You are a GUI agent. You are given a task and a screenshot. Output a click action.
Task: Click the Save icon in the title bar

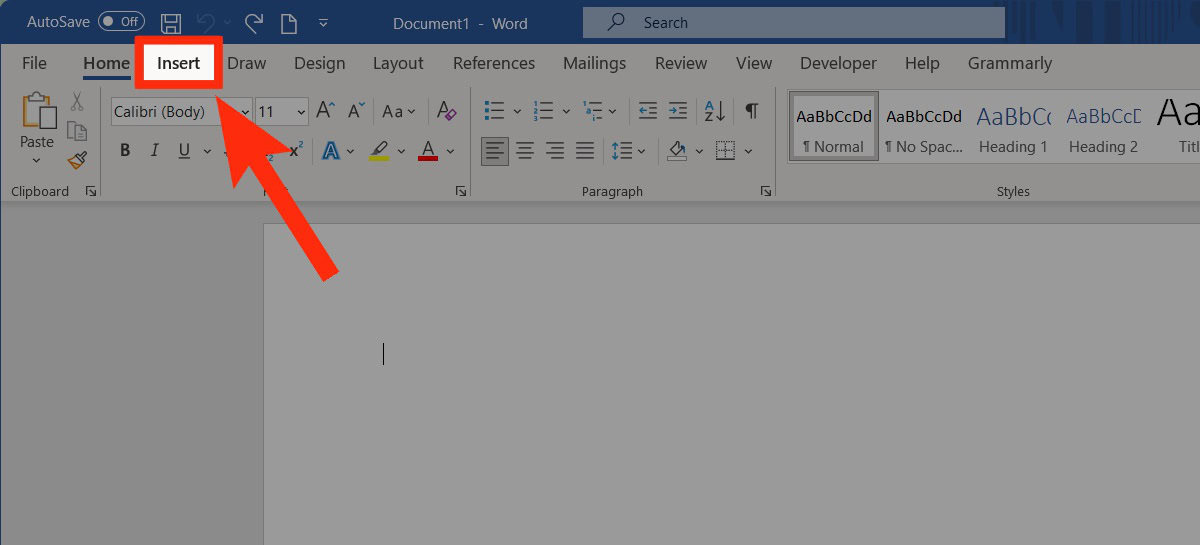pos(171,22)
